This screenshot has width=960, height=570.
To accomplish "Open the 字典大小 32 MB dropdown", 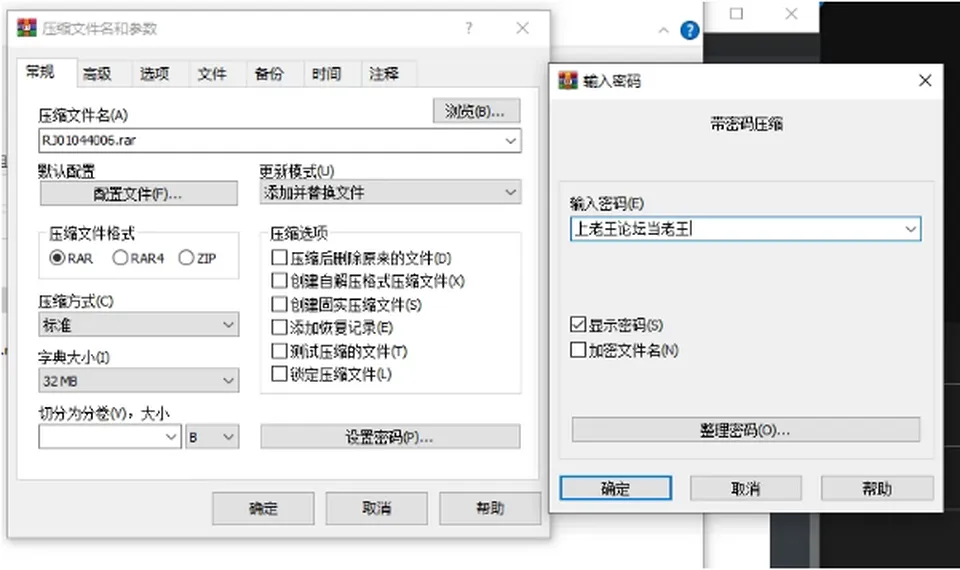I will pyautogui.click(x=138, y=380).
